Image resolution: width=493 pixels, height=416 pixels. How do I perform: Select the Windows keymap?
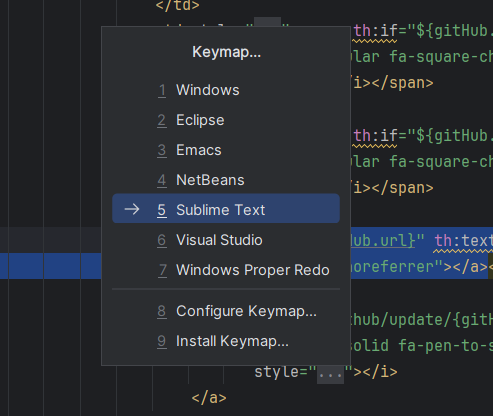coord(226,90)
